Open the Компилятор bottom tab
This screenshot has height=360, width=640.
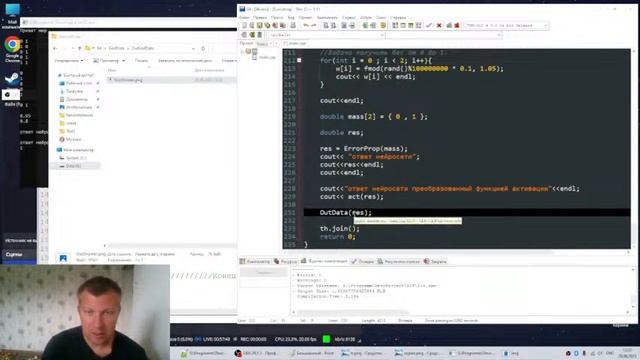255,261
